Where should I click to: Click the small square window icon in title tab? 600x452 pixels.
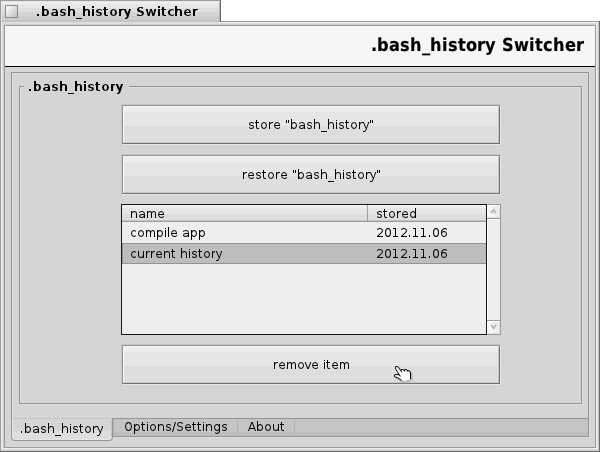click(x=12, y=12)
